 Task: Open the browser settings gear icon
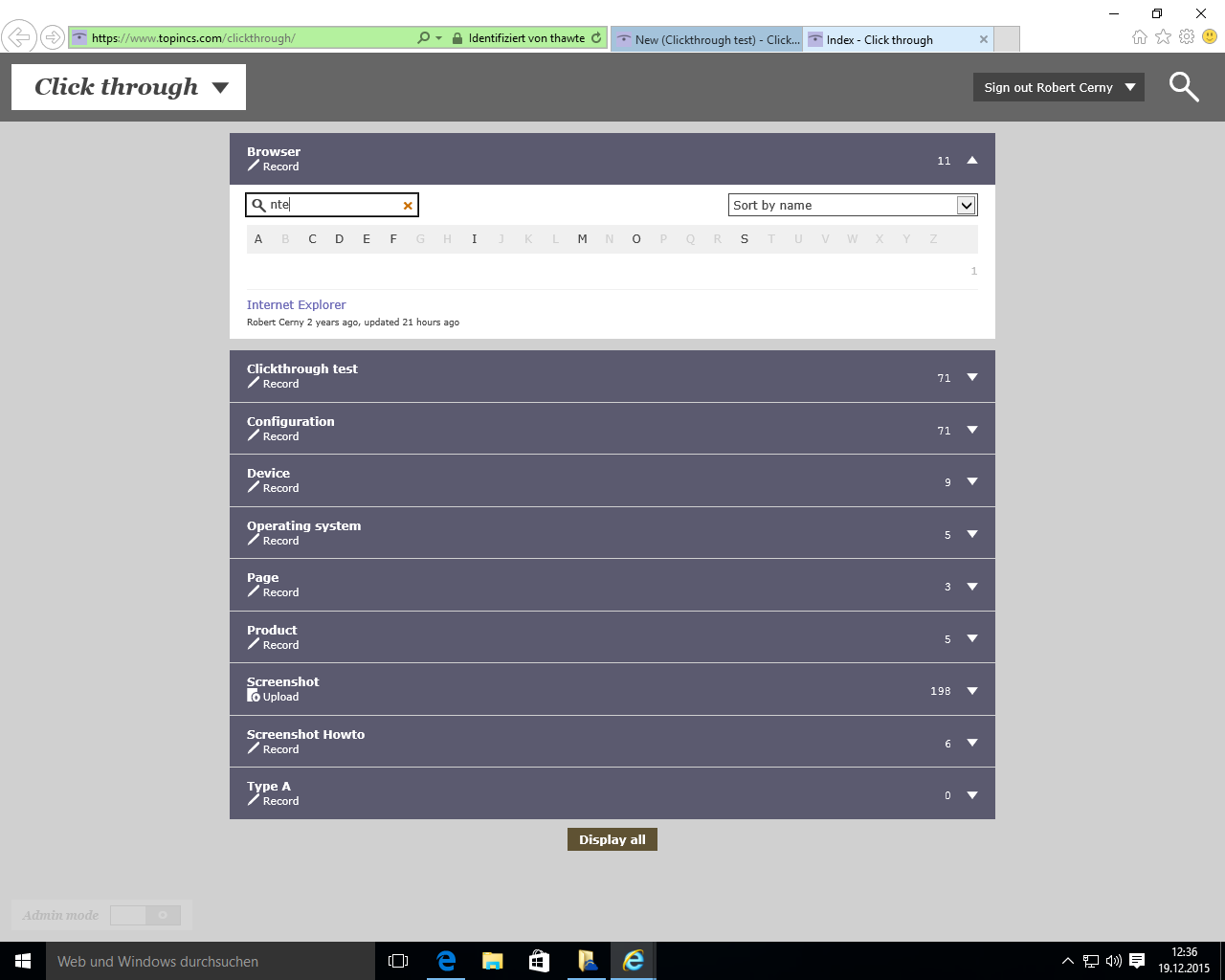[1187, 37]
